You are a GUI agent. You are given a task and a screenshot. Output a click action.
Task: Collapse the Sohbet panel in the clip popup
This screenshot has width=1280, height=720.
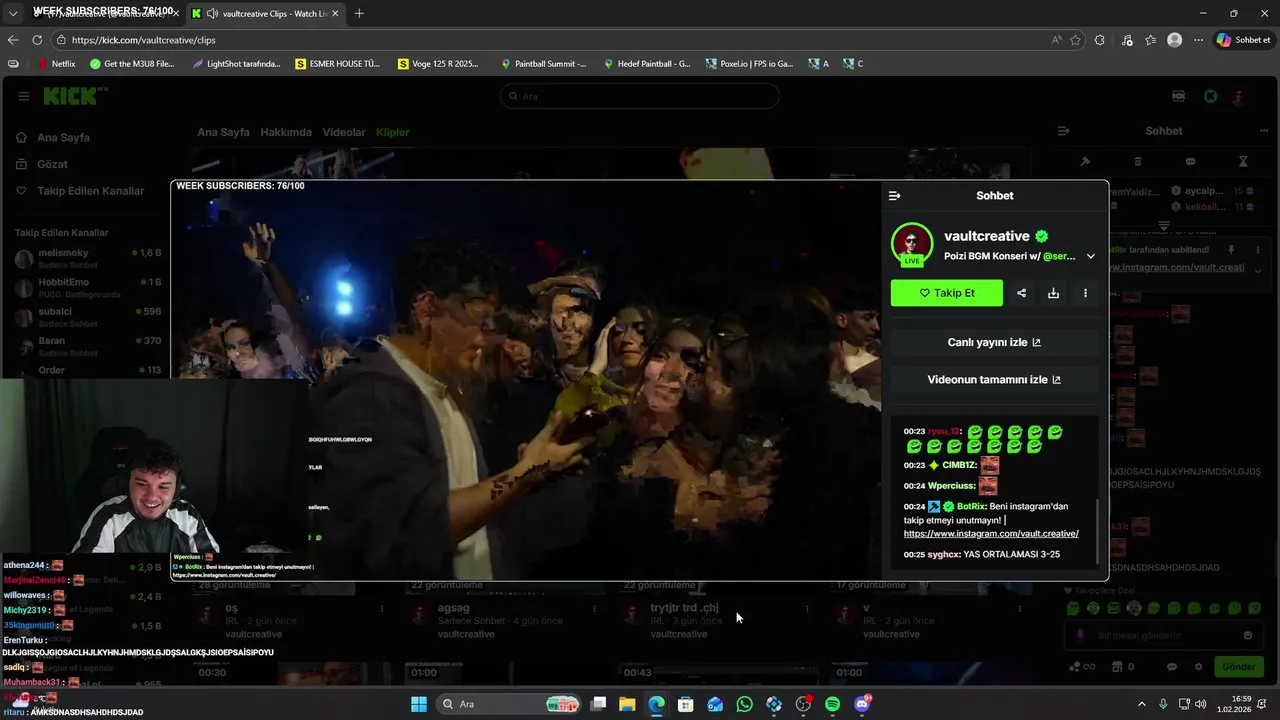(x=894, y=196)
